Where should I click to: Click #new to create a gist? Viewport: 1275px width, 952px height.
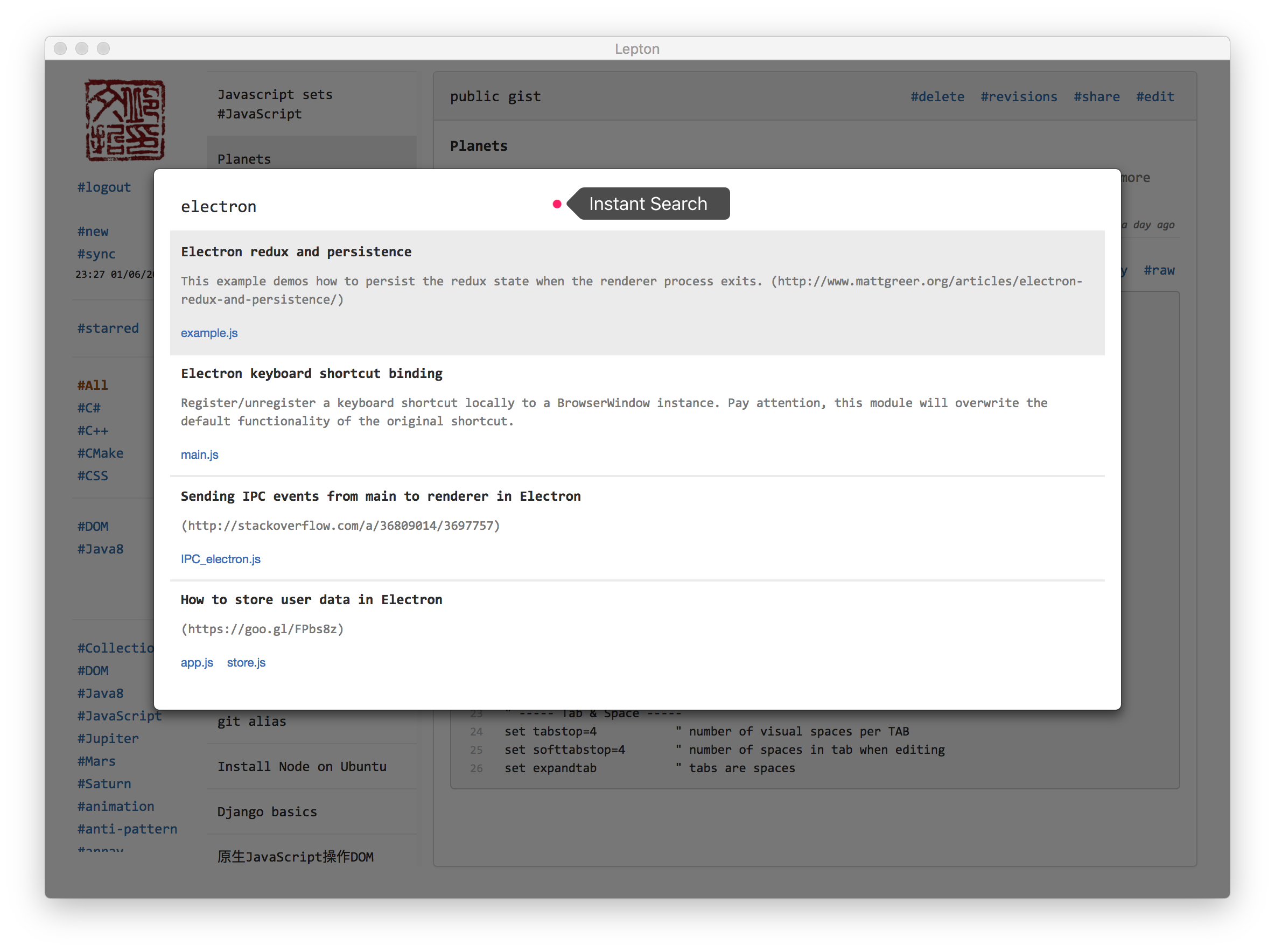point(93,232)
